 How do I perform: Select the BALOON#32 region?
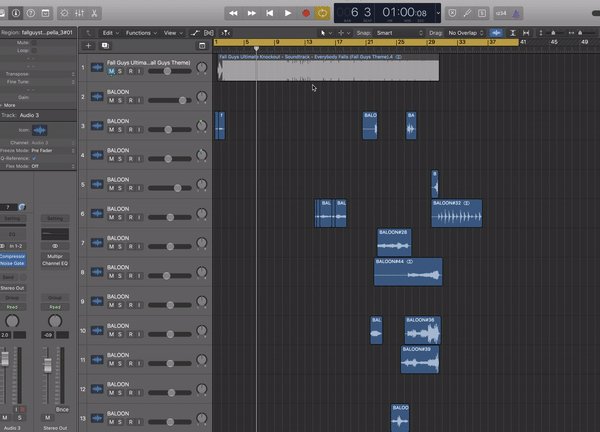[x=457, y=213]
